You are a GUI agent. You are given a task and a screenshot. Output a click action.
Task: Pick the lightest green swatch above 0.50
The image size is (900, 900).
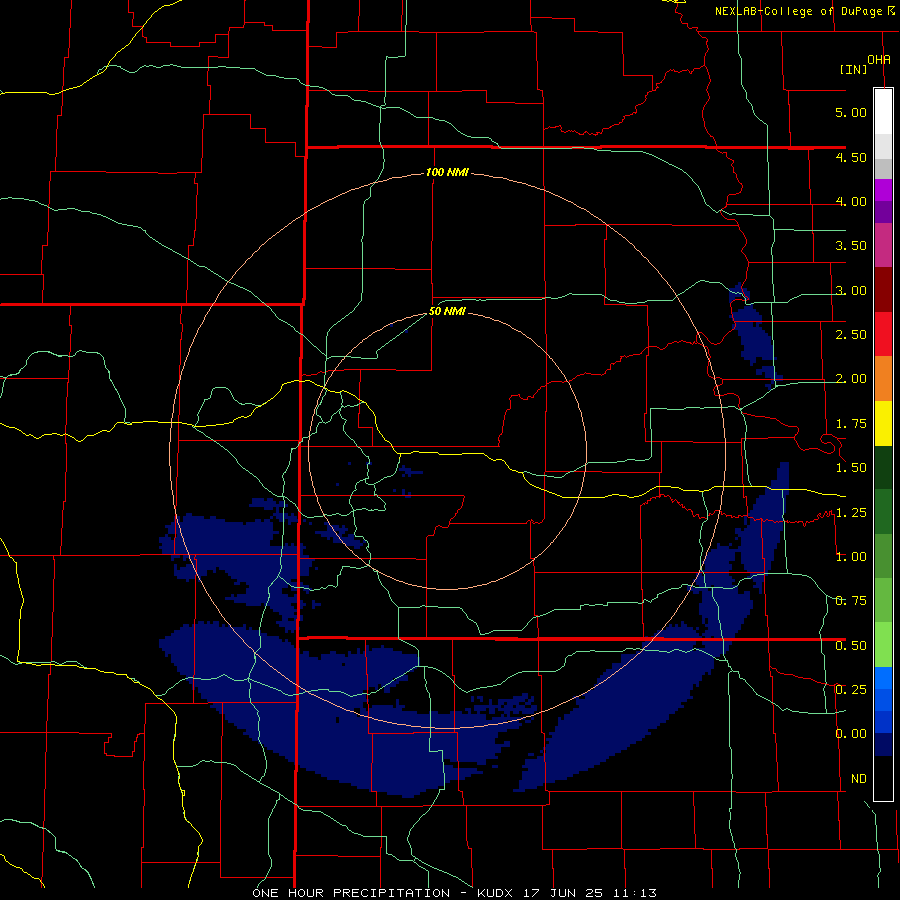[x=883, y=645]
